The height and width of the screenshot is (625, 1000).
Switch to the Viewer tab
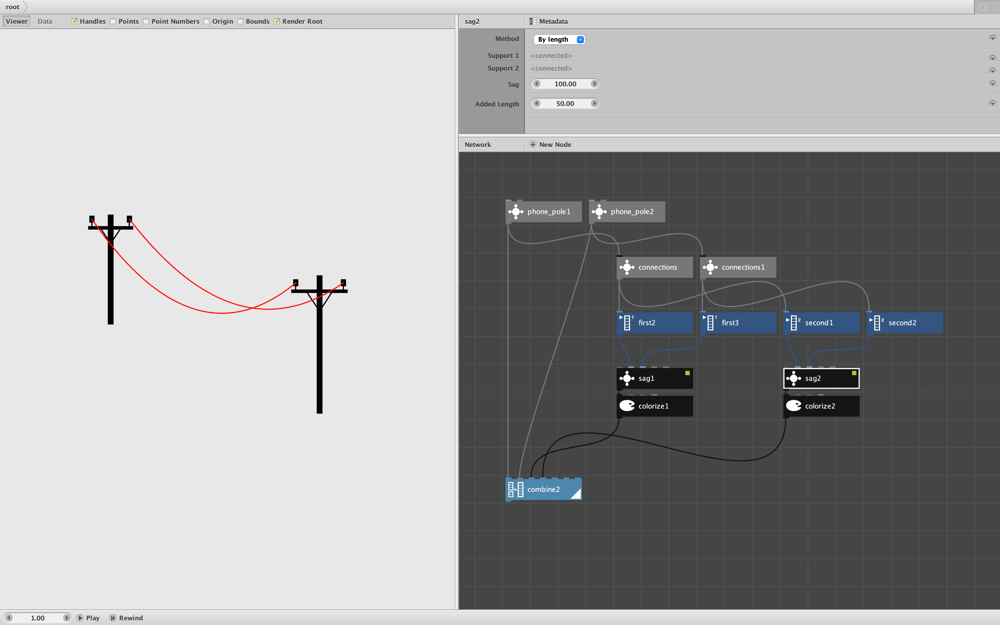[17, 21]
